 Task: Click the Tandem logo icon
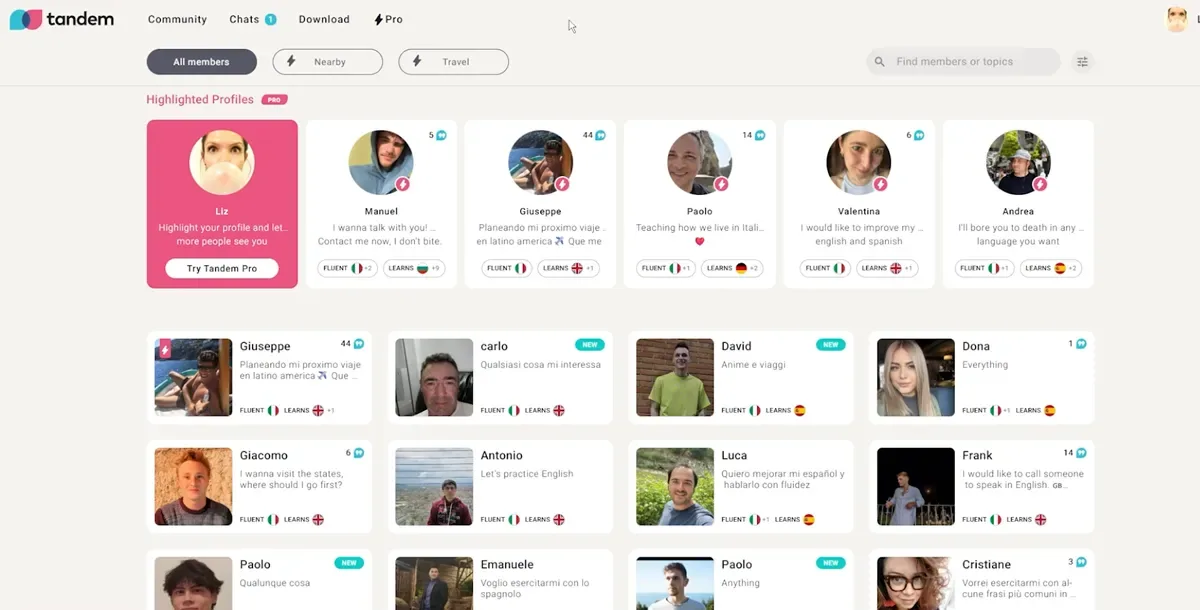point(26,19)
